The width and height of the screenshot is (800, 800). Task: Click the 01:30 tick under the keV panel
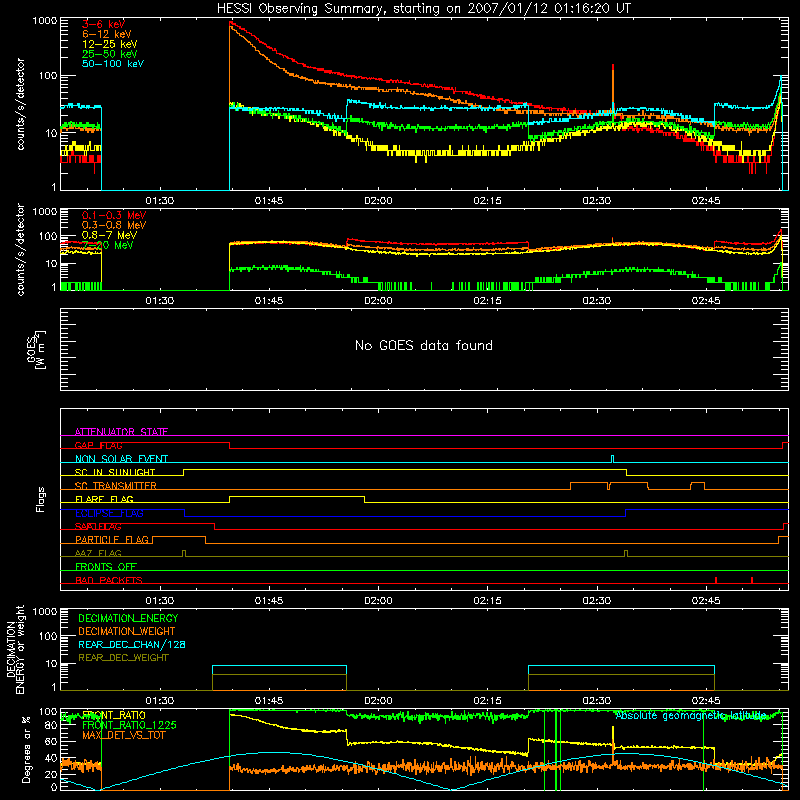[160, 201]
